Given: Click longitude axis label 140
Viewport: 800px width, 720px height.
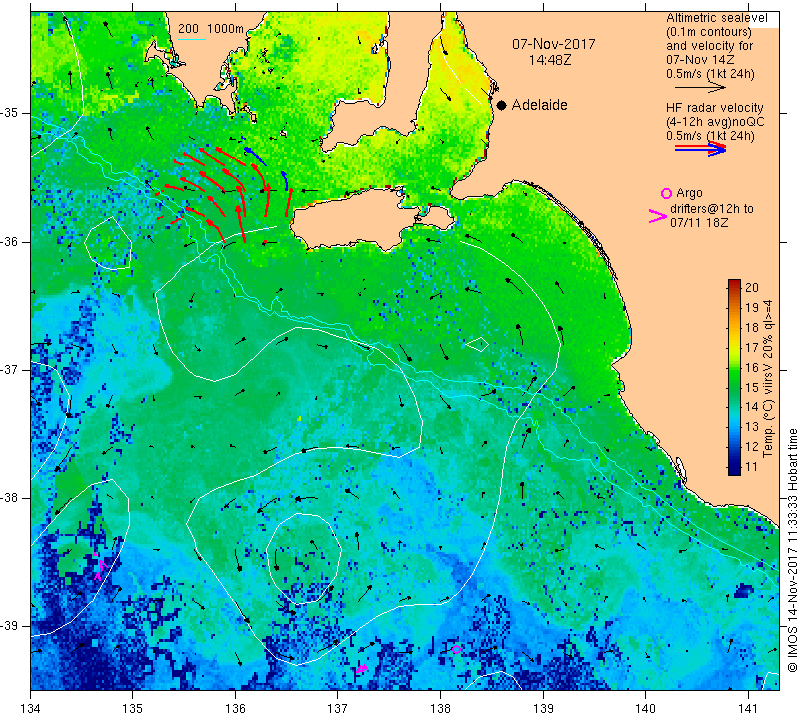Looking at the screenshot, I should pos(645,709).
